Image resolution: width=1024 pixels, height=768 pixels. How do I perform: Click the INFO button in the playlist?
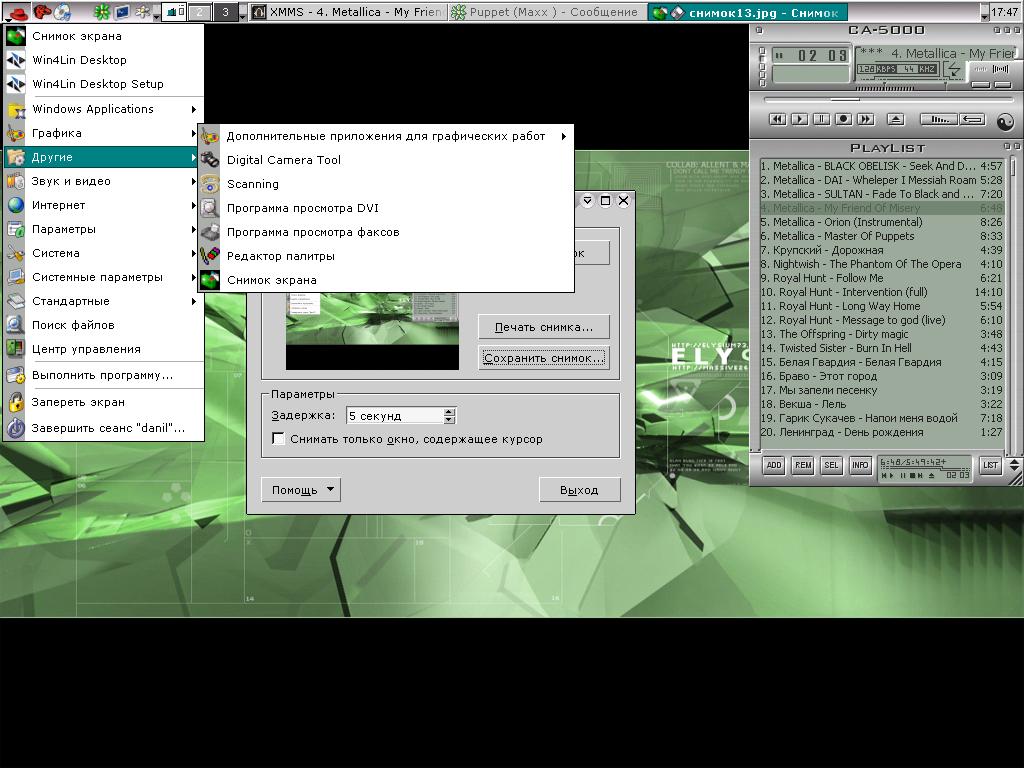click(x=860, y=465)
